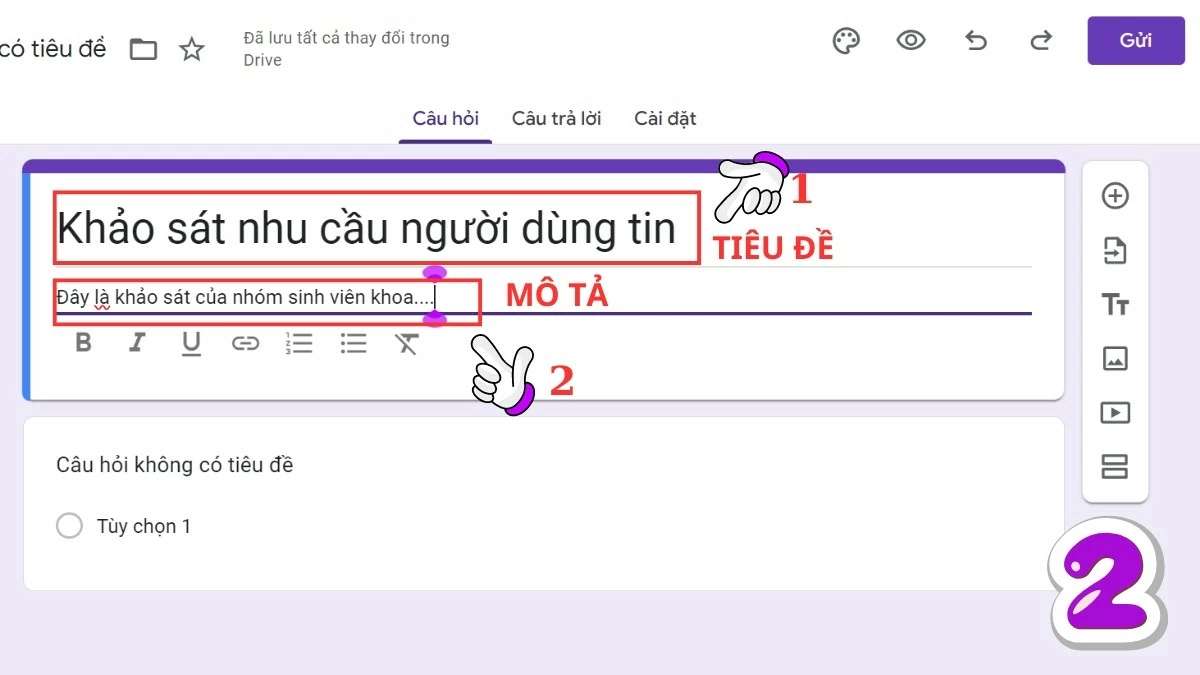This screenshot has height=675, width=1200.
Task: Add a new question with the plus icon
Action: tap(1115, 195)
